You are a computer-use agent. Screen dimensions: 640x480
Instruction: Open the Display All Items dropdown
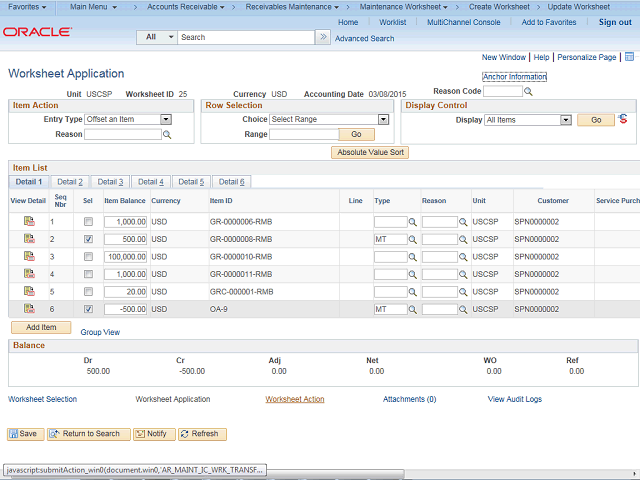pos(566,120)
